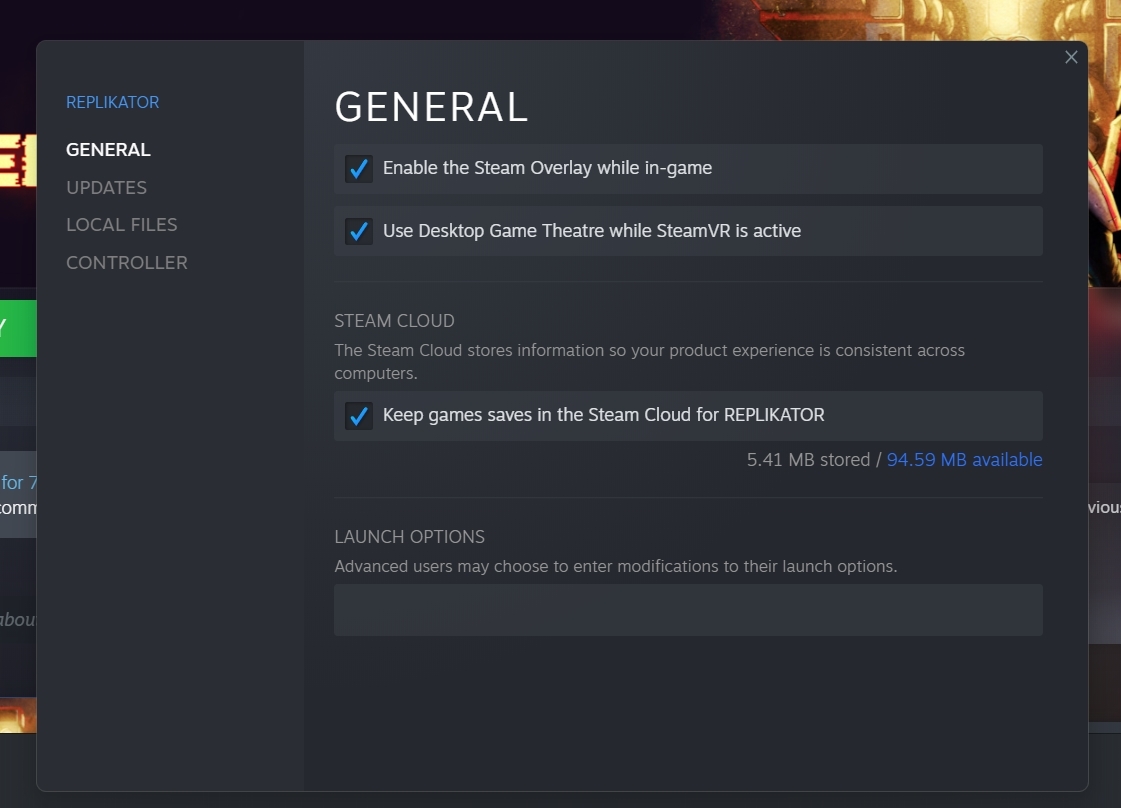Open the Updates settings tab
The width and height of the screenshot is (1121, 808).
coord(106,188)
